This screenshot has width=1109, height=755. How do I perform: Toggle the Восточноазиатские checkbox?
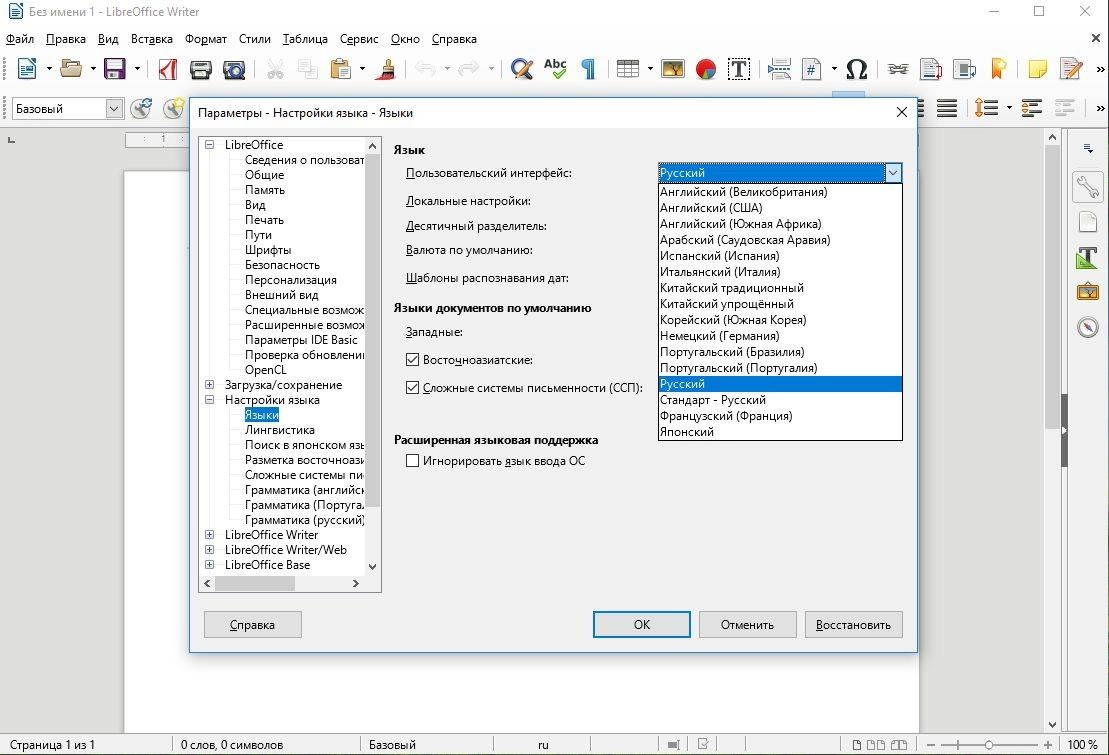pos(412,359)
